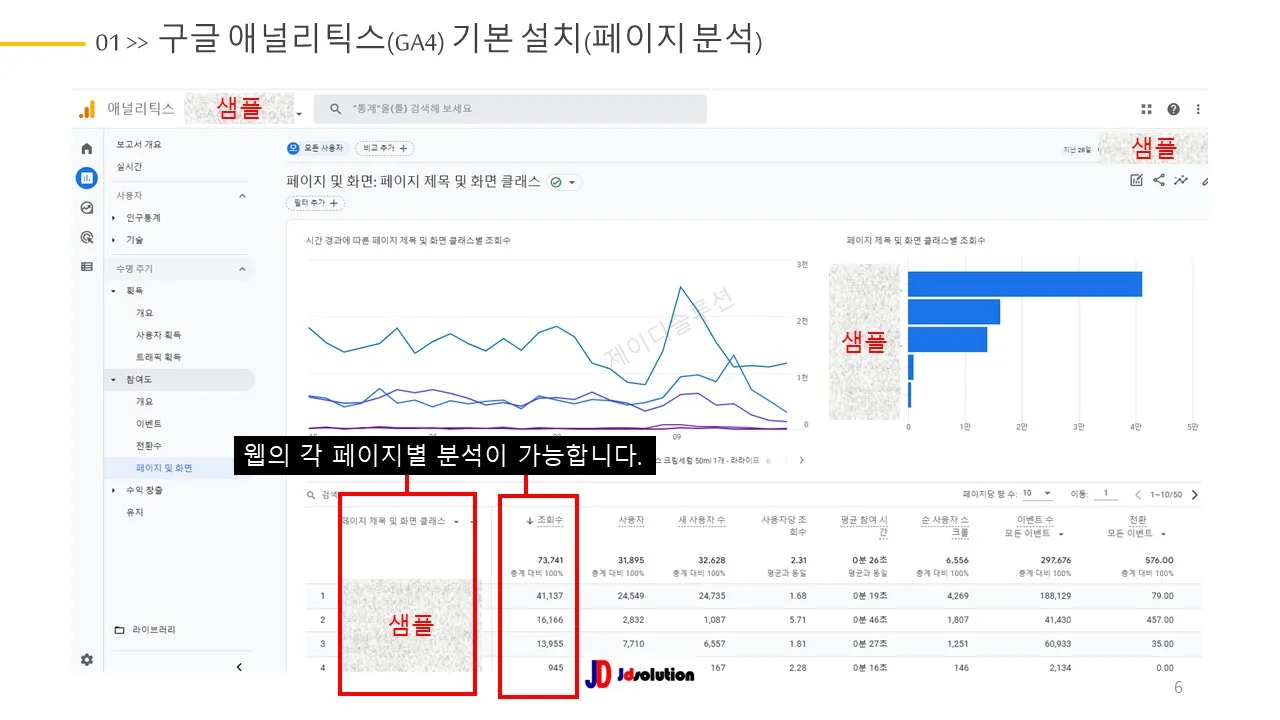This screenshot has width=1280, height=720.
Task: Open the Explore icon in left rail
Action: (87, 208)
